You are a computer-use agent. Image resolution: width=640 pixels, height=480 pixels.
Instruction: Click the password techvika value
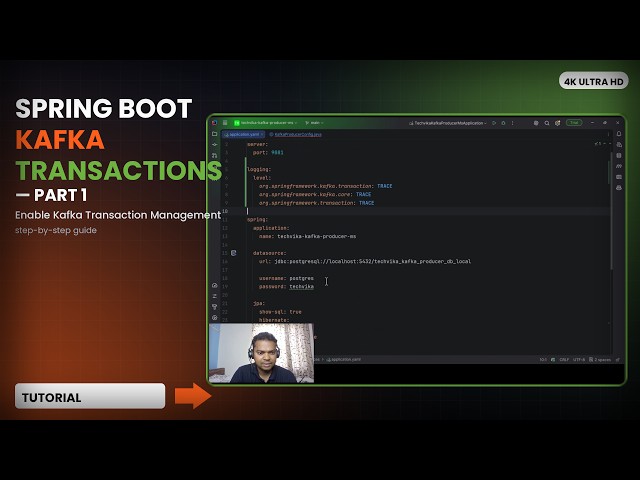[302, 287]
